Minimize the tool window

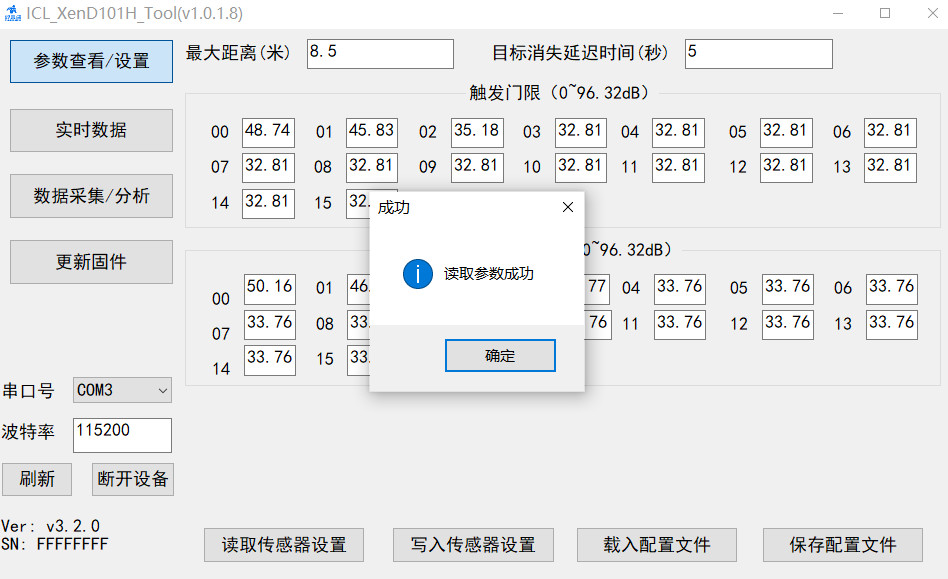(838, 13)
